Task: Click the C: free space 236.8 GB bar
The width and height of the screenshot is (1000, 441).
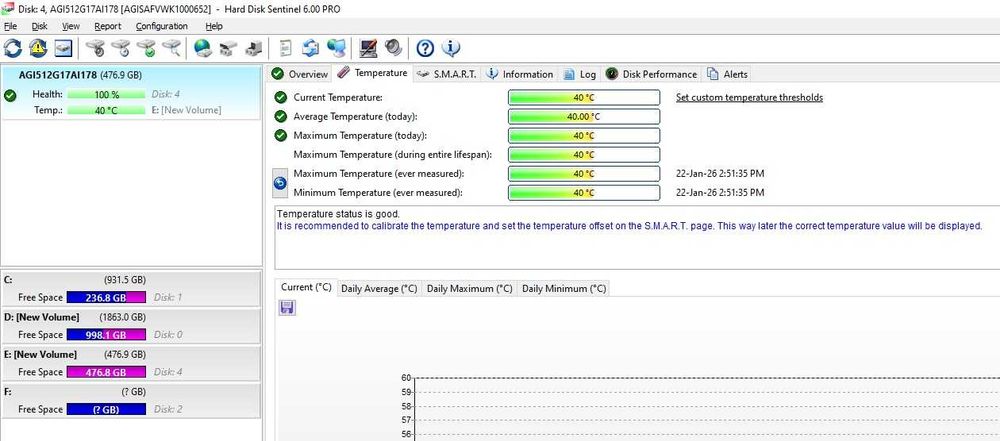Action: click(x=107, y=297)
